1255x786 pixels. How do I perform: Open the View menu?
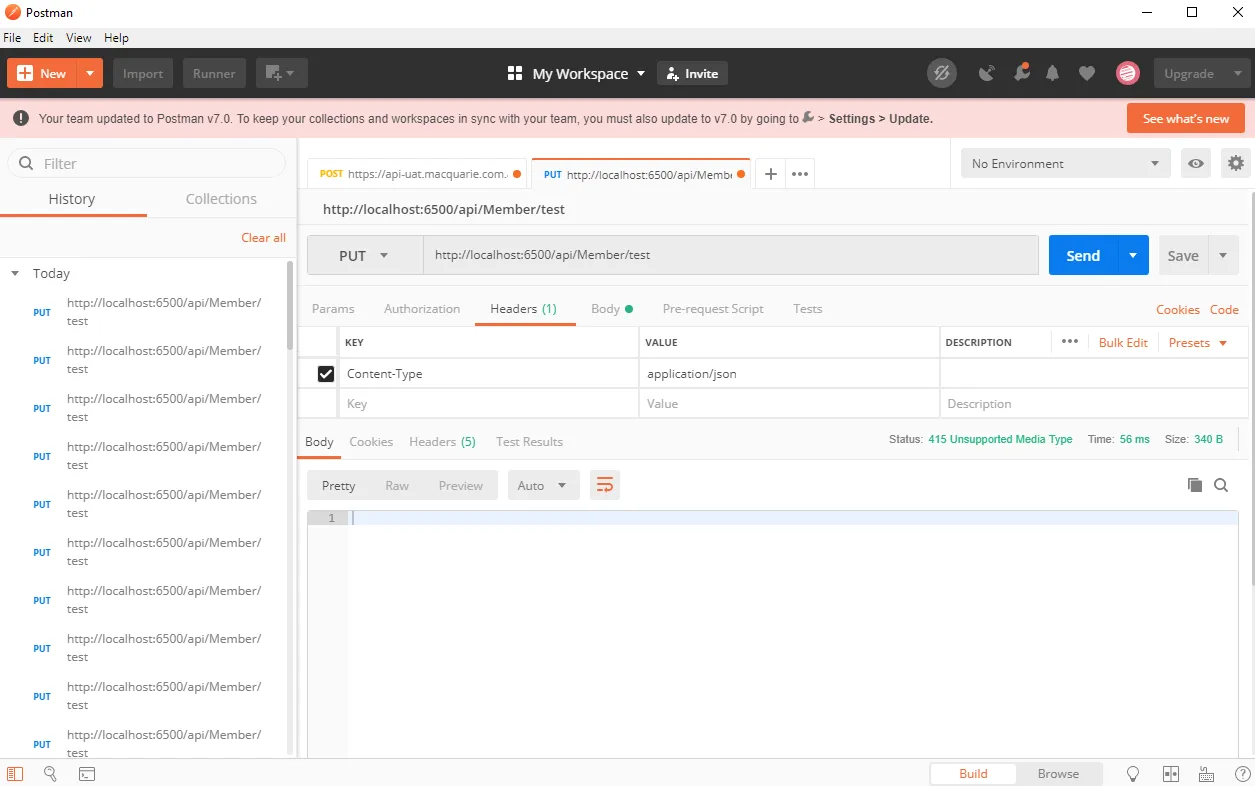(79, 38)
